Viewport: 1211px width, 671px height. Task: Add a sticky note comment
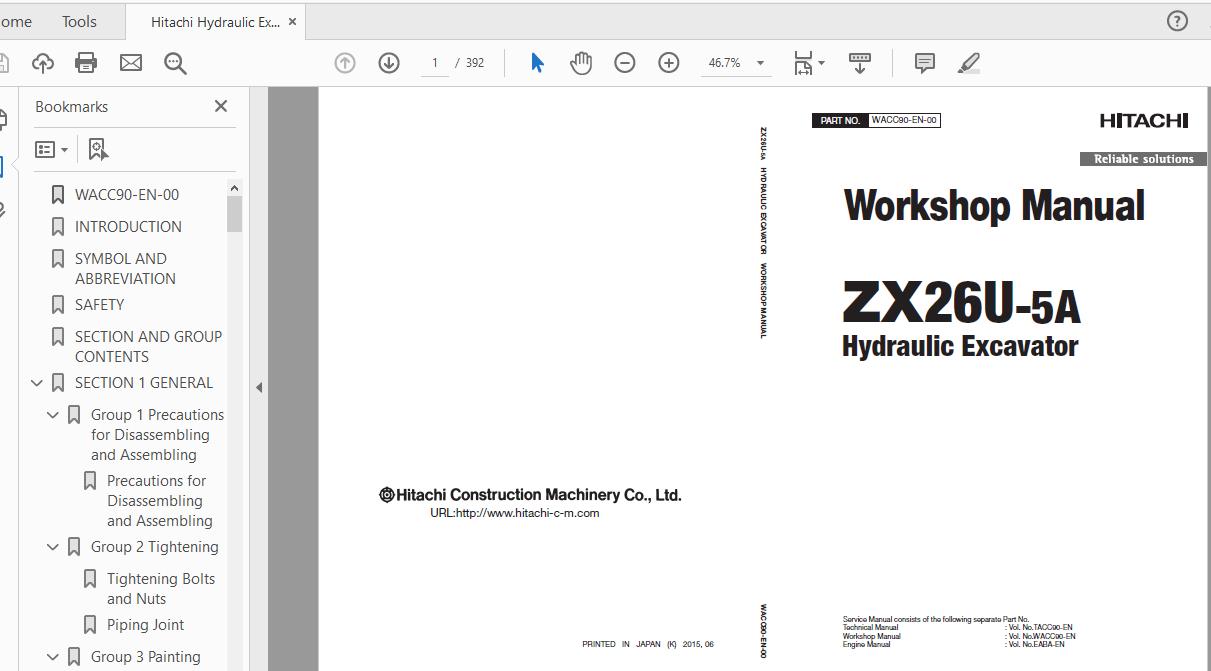pos(925,63)
